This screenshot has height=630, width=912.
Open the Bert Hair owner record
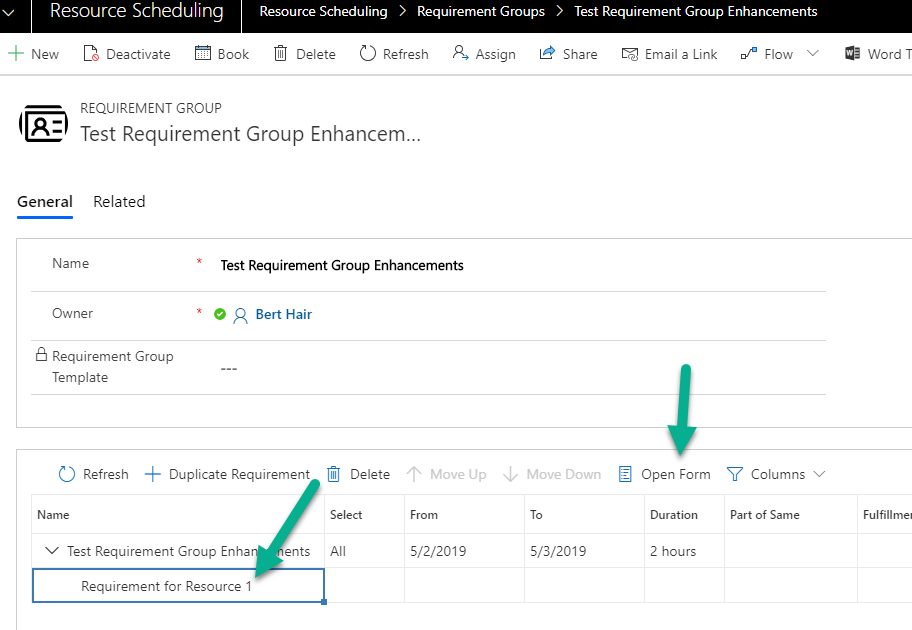tap(283, 314)
